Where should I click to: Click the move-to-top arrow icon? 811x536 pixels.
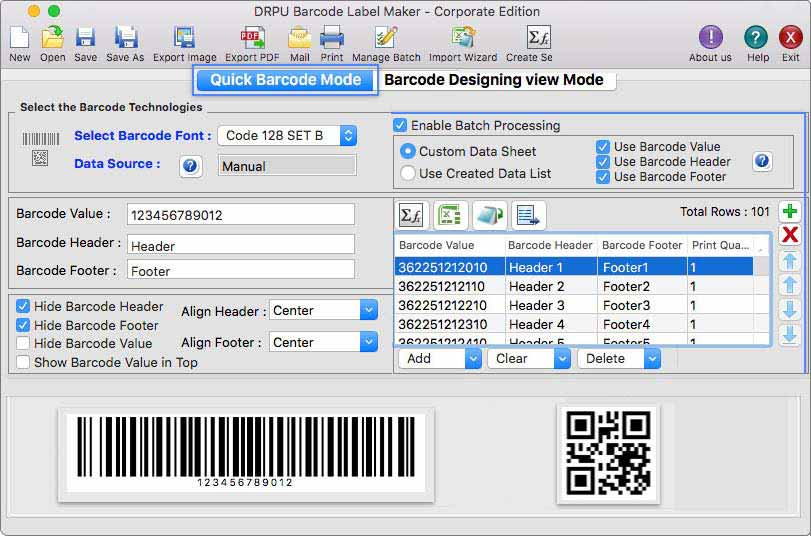point(789,260)
